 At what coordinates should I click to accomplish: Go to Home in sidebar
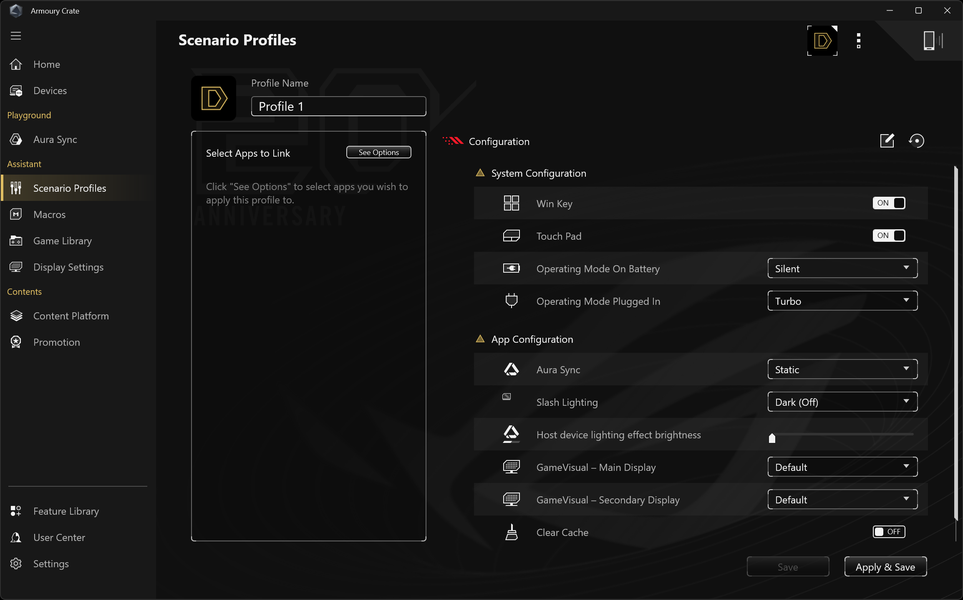[x=47, y=64]
